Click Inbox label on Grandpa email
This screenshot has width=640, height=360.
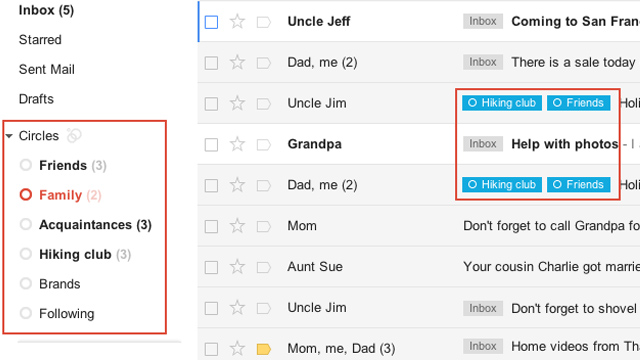482,144
